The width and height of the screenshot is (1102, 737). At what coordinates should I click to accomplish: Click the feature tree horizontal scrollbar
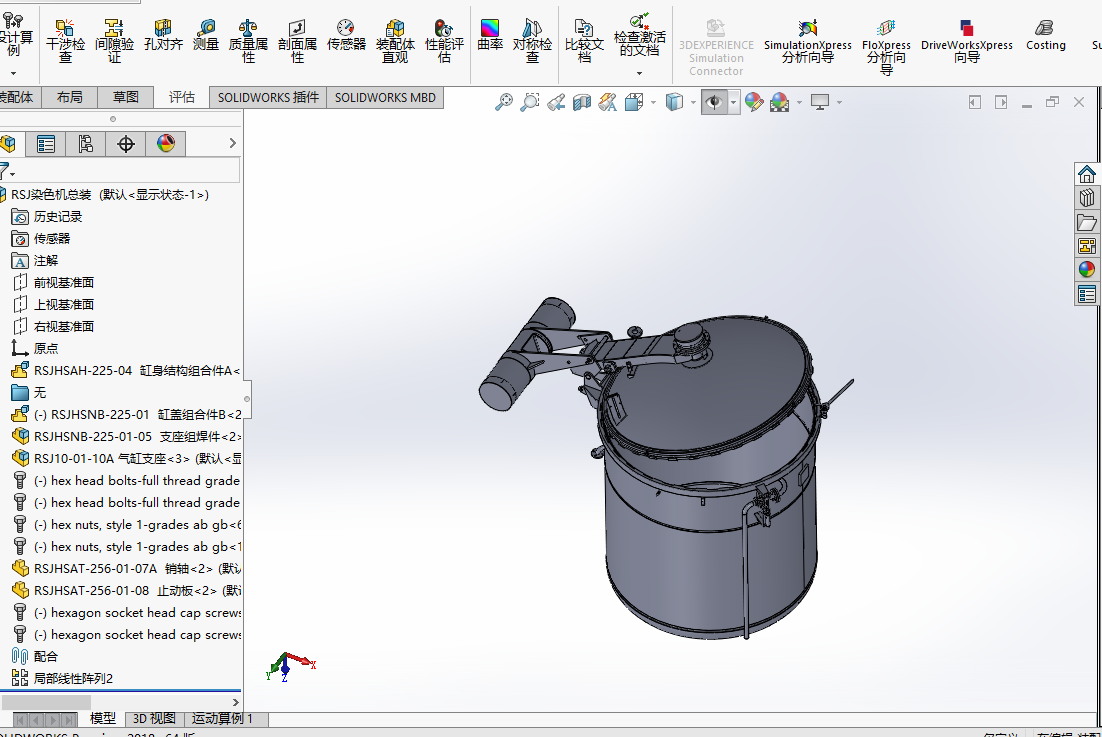[46, 702]
